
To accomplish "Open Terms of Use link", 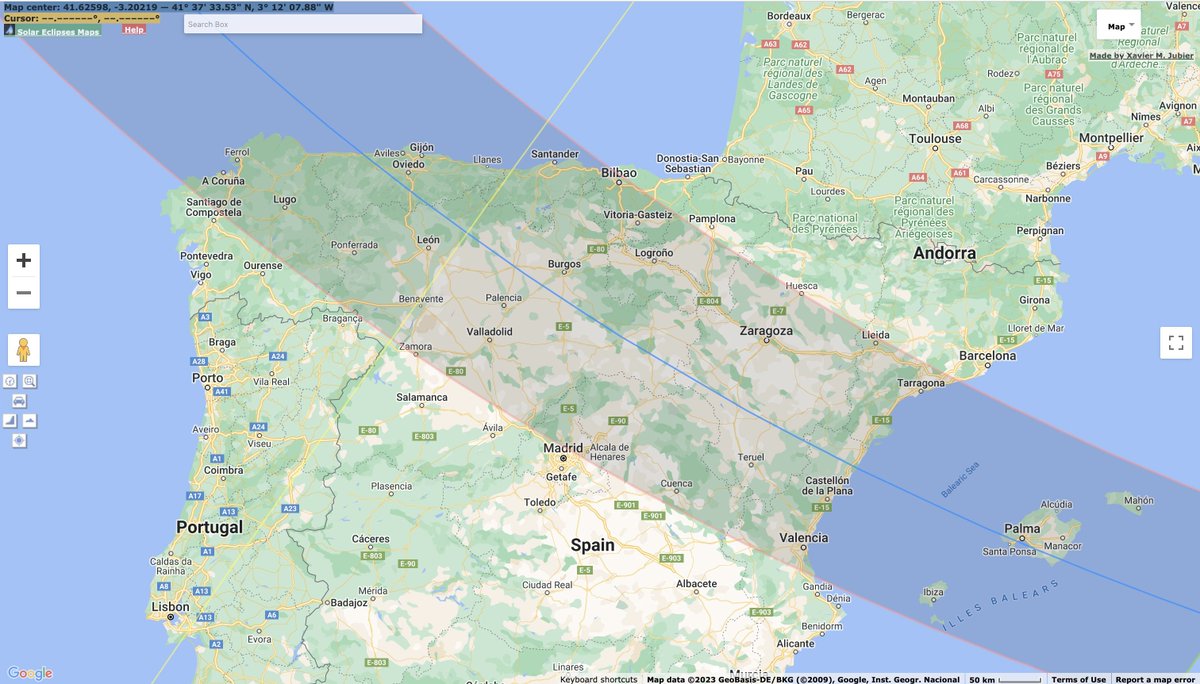I will (1078, 679).
